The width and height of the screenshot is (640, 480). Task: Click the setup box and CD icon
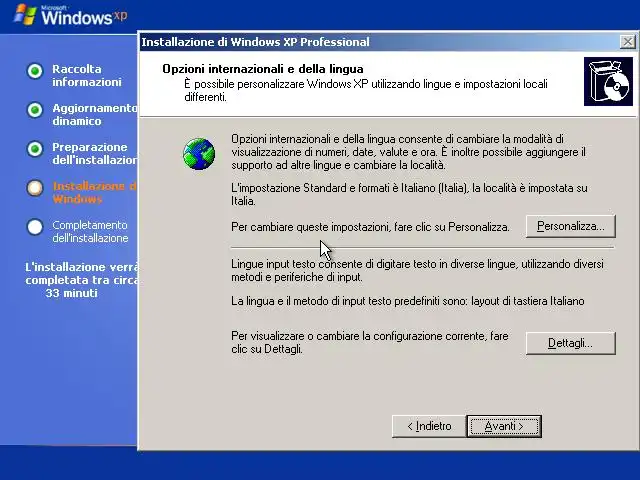[608, 81]
